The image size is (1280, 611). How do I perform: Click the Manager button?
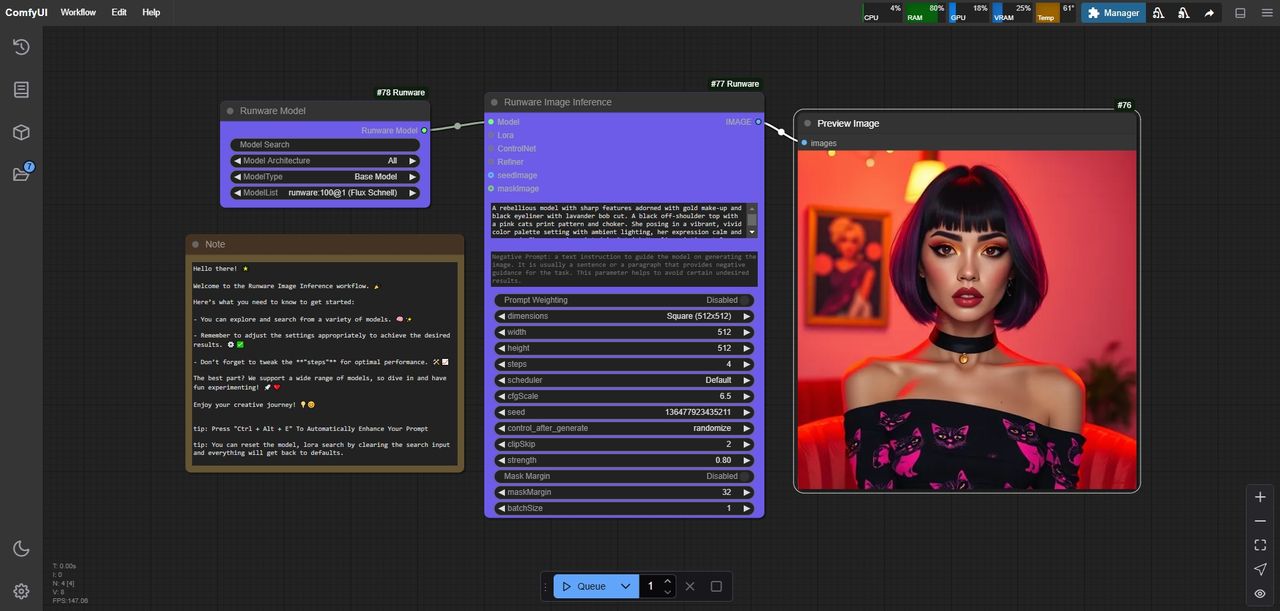click(x=1113, y=13)
